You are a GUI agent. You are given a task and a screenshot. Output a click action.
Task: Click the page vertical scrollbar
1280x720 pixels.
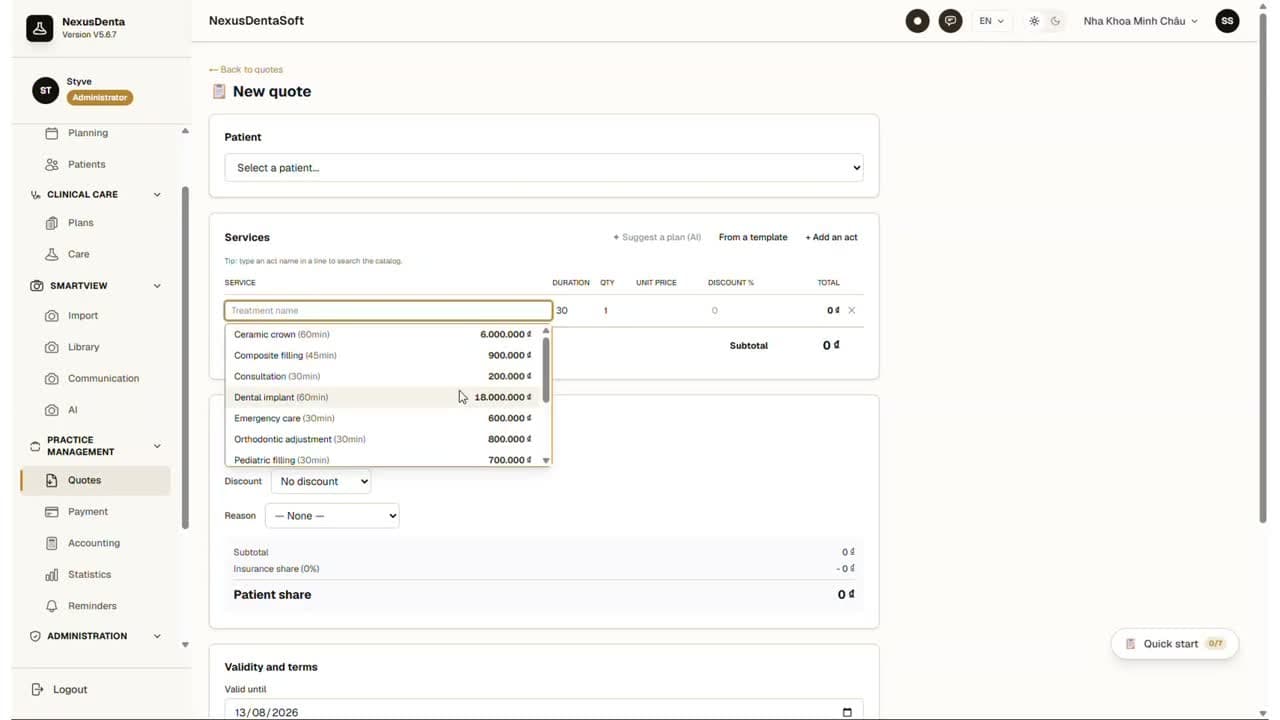pyautogui.click(x=1264, y=268)
